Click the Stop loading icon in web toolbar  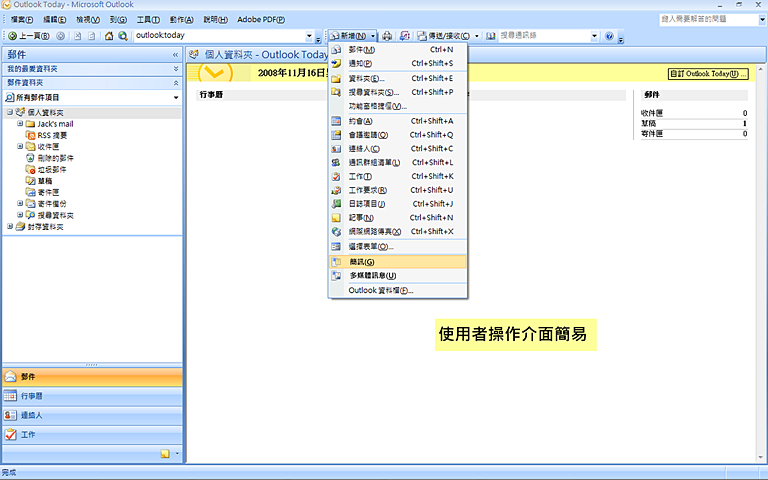pyautogui.click(x=77, y=36)
